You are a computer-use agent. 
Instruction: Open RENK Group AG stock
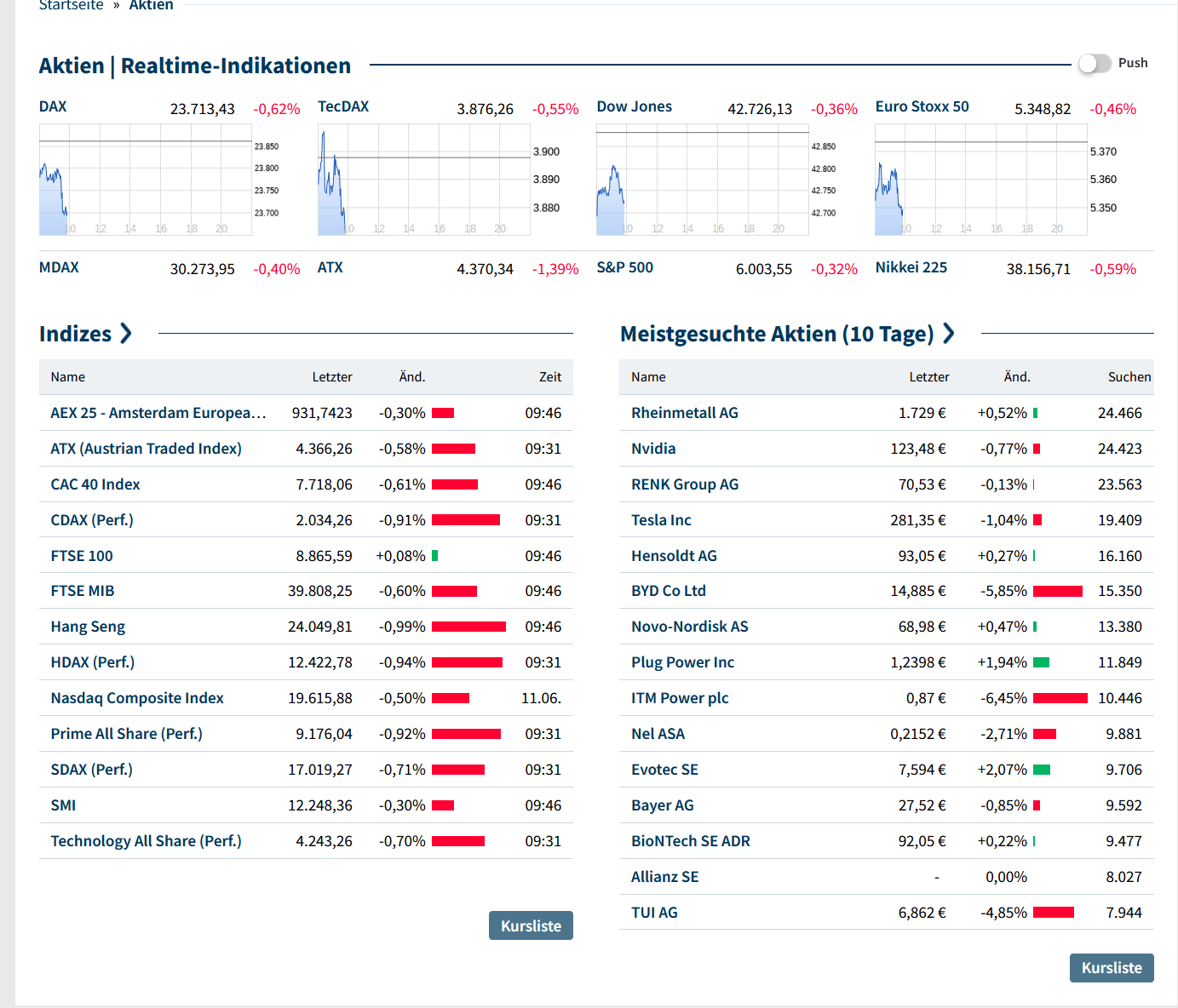pos(685,484)
